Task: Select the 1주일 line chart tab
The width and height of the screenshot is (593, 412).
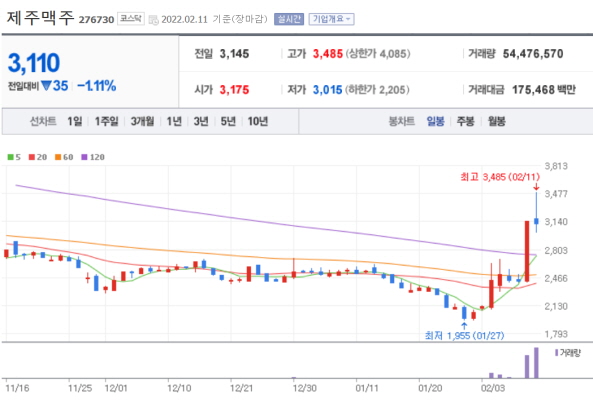Action: pos(106,121)
